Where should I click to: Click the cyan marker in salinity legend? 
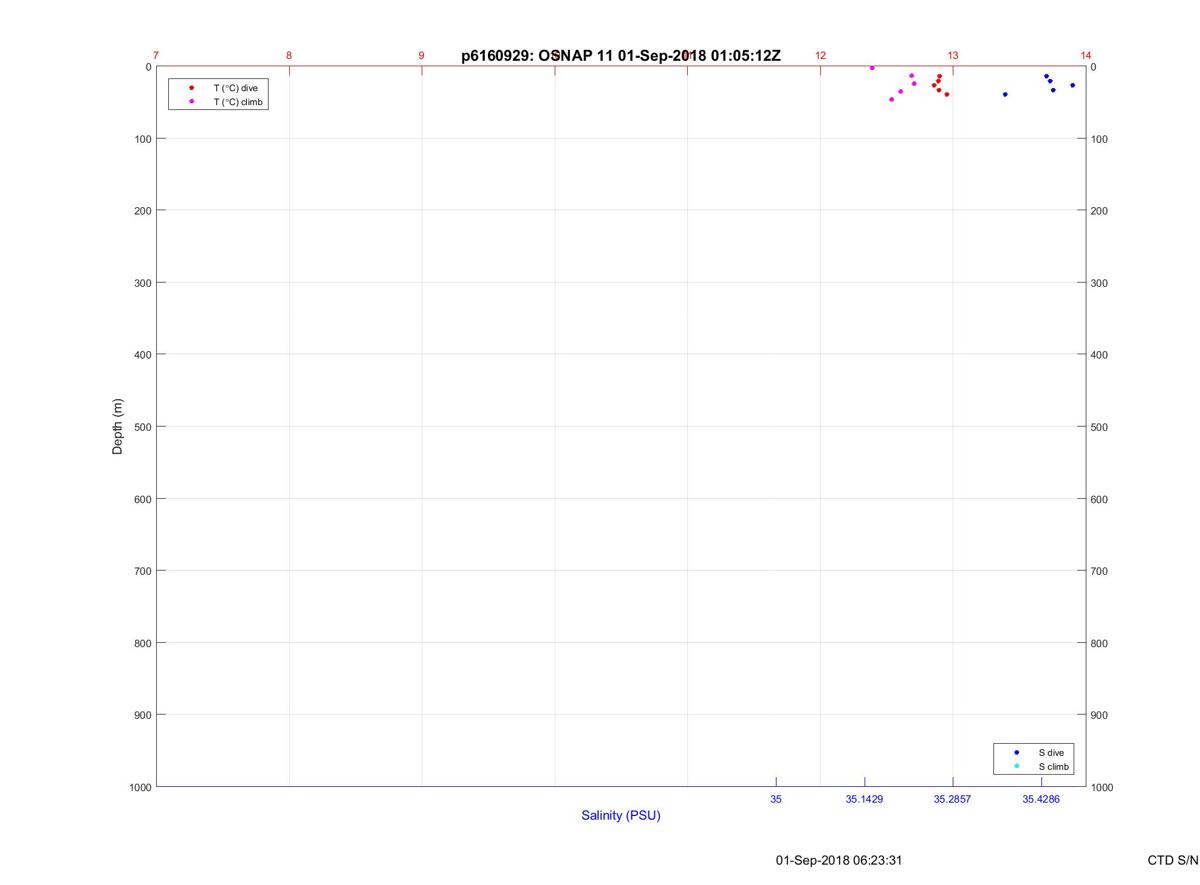pos(1016,766)
